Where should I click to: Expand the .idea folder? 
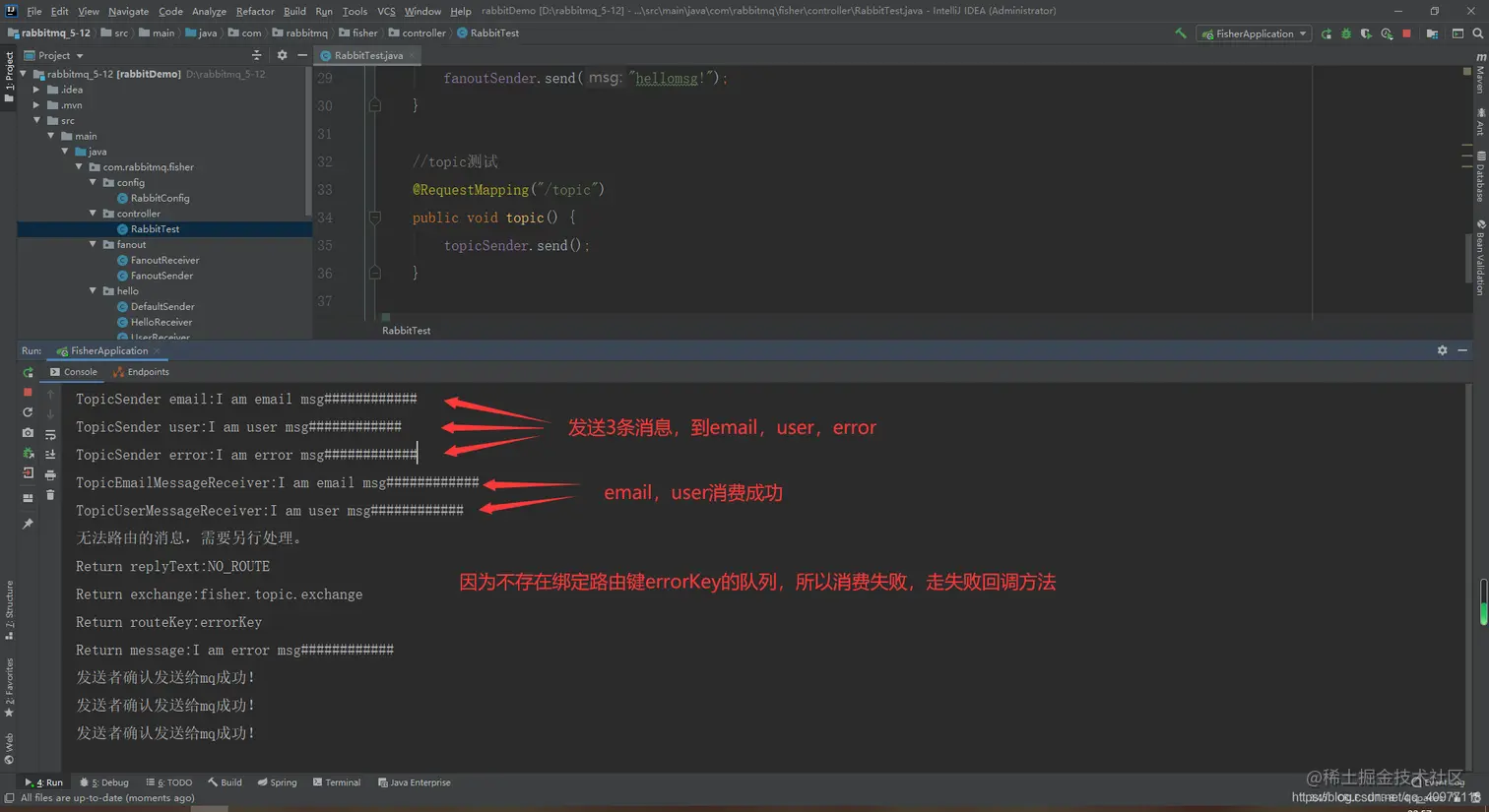coord(36,90)
